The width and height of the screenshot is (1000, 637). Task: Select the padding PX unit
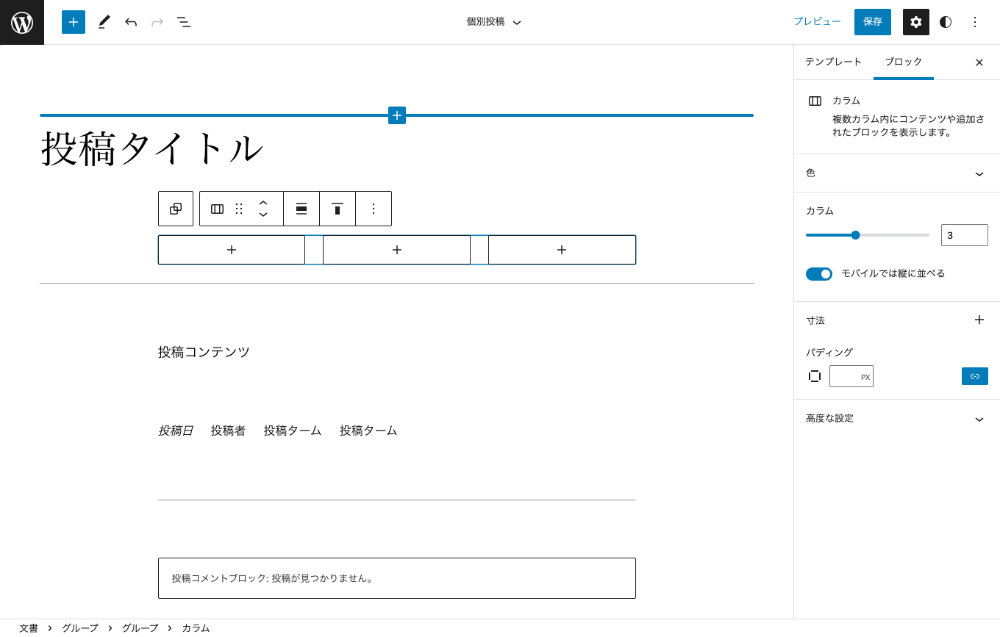pyautogui.click(x=865, y=377)
